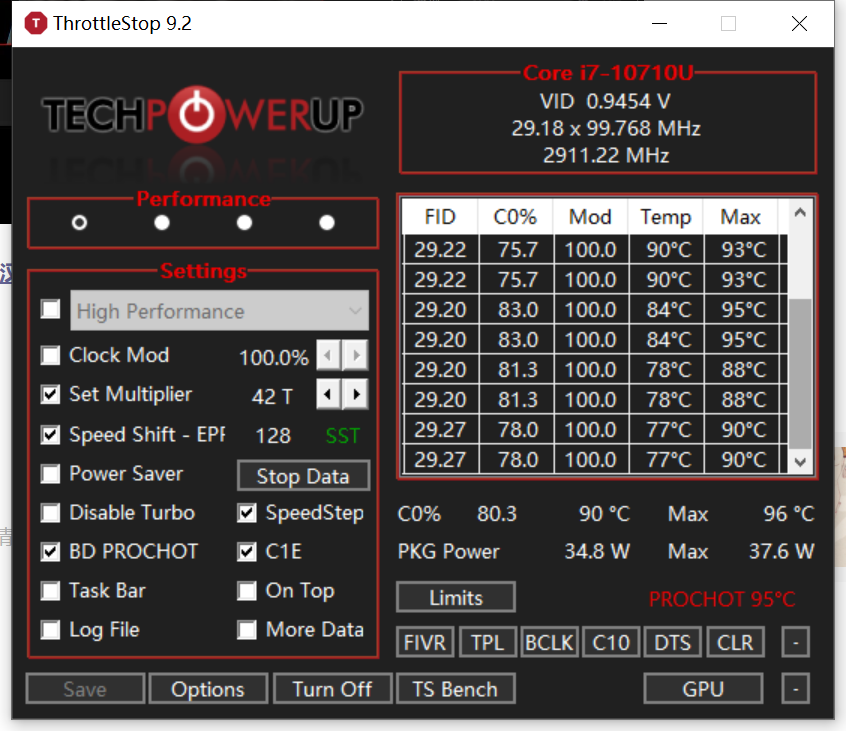Image resolution: width=846 pixels, height=731 pixels.
Task: Open the Limits window
Action: (456, 597)
